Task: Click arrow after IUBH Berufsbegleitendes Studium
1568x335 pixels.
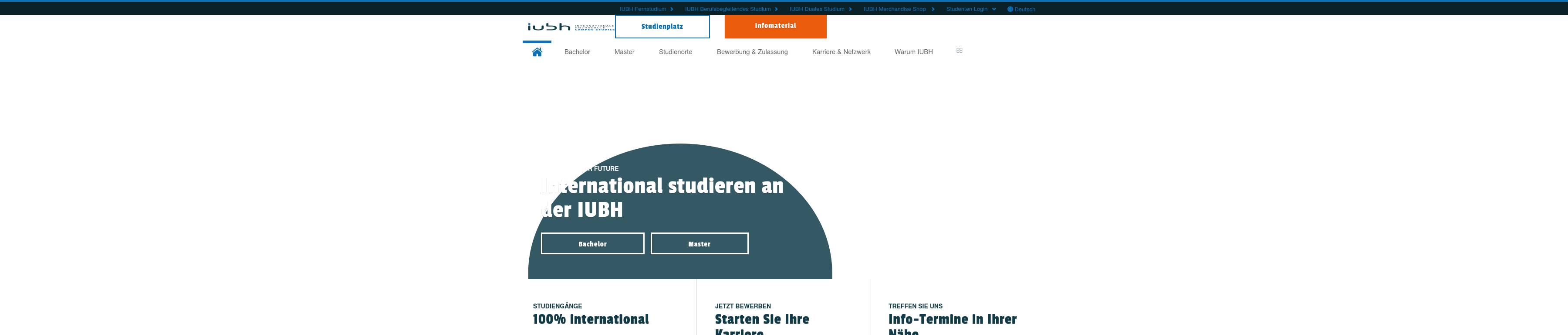Action: [776, 9]
